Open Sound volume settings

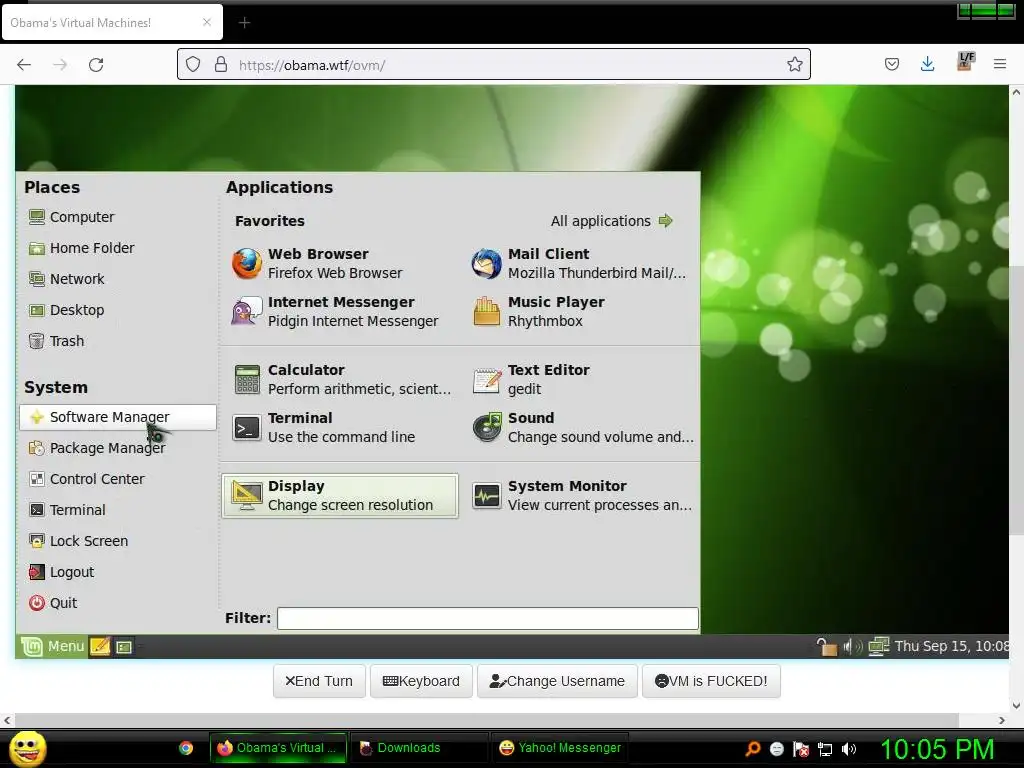point(581,428)
